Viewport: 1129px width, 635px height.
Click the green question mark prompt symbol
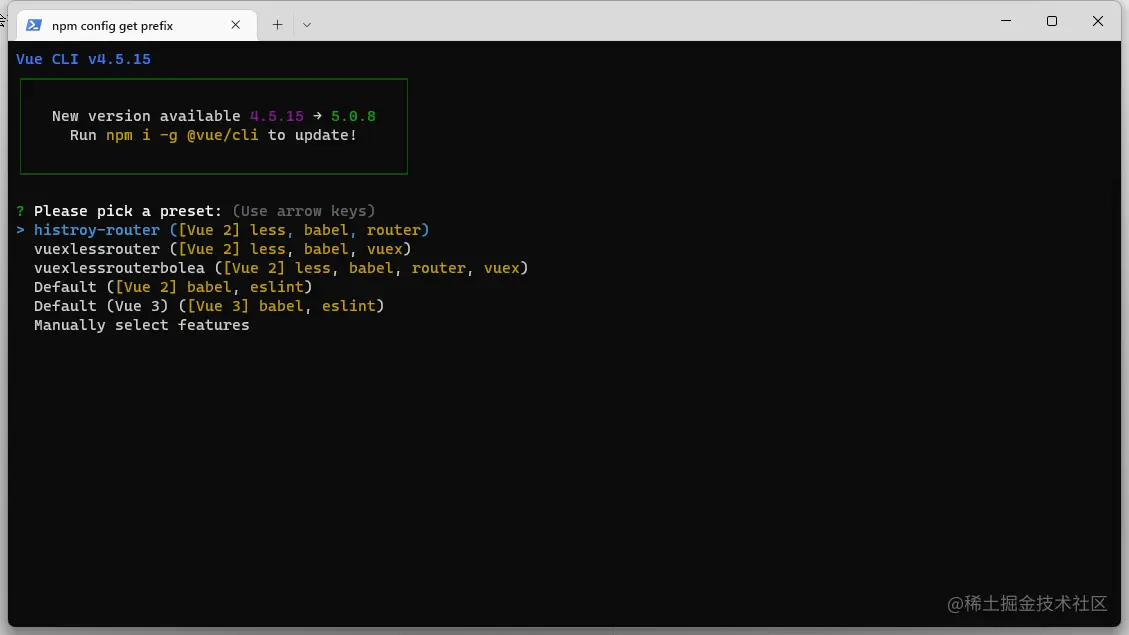20,211
